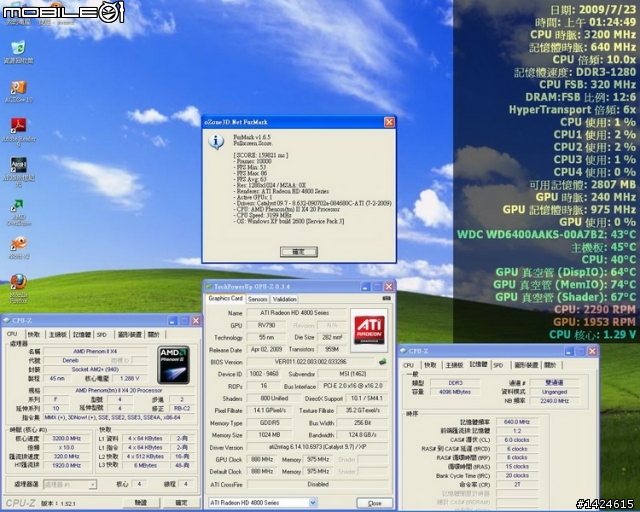Click the 3200.0 MHz core speed value
640x512 pixels.
pos(67,439)
